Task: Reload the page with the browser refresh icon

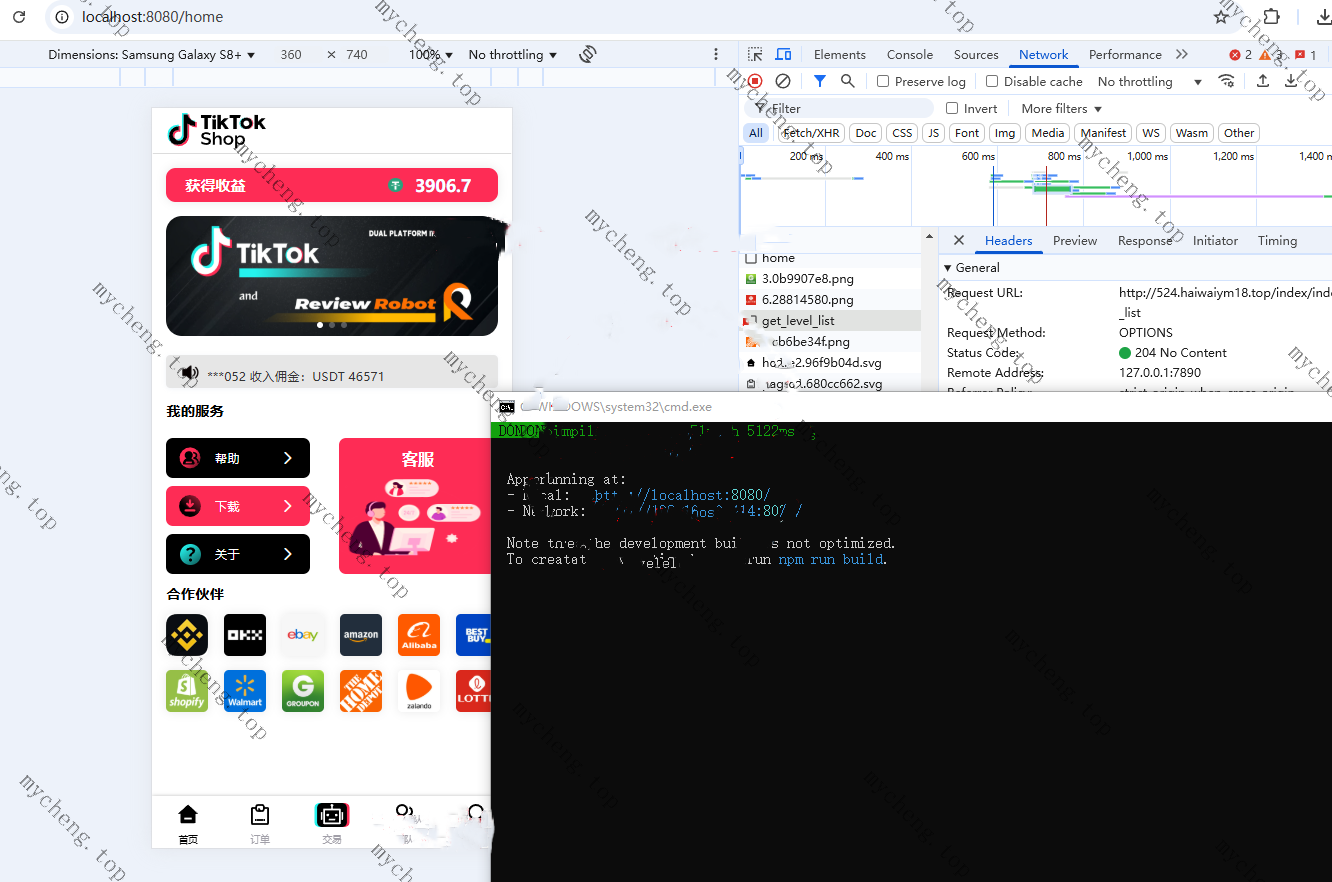Action: click(19, 17)
